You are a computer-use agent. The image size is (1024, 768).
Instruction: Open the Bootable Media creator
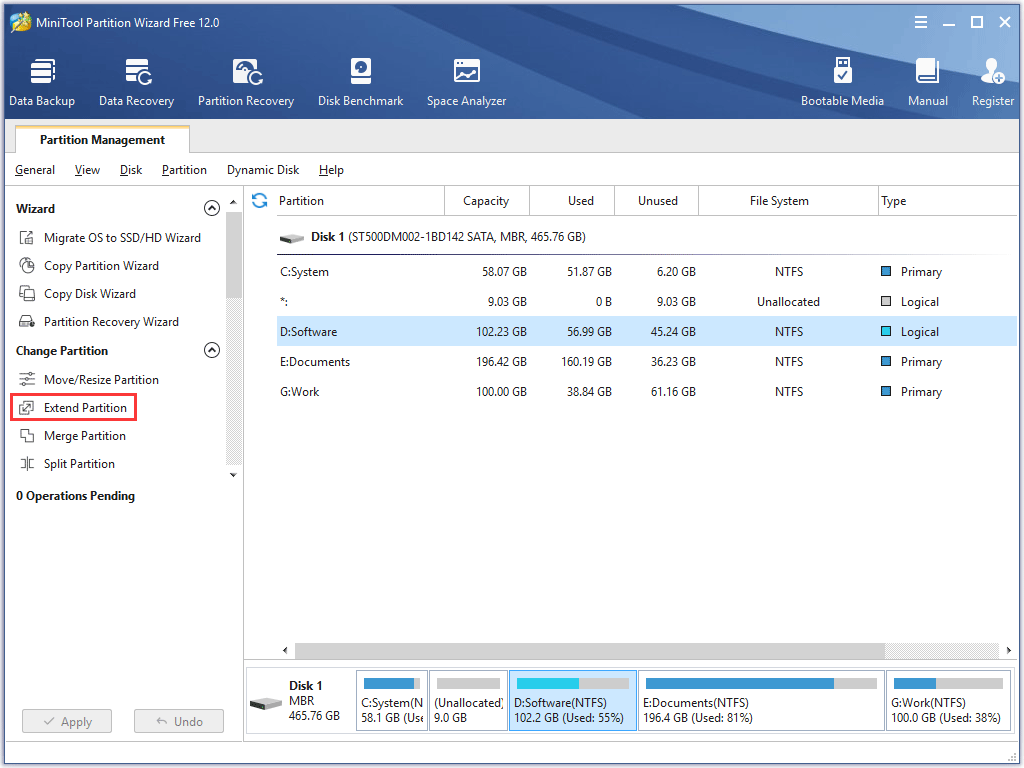pos(843,80)
